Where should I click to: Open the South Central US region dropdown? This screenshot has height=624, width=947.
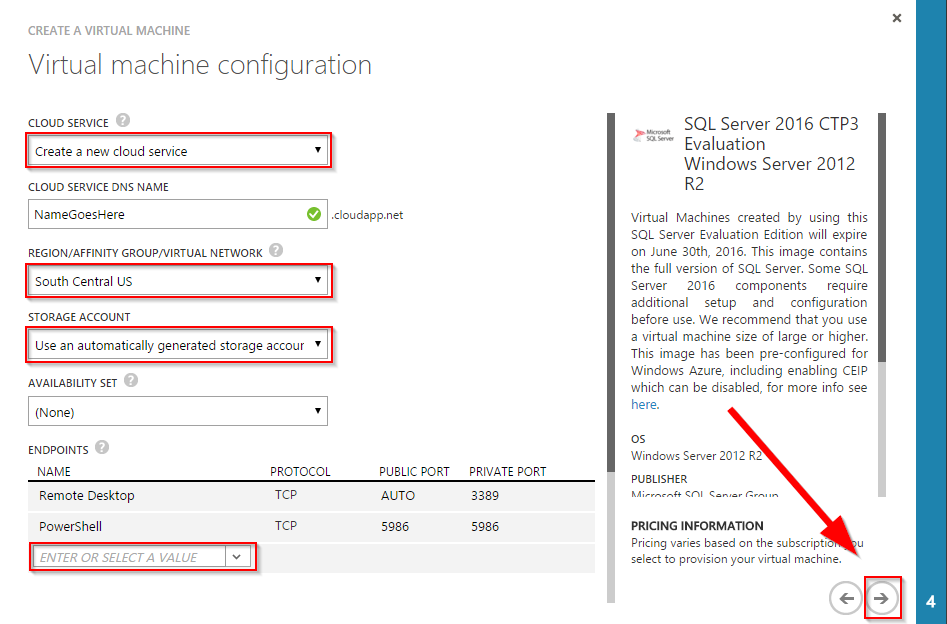pos(178,281)
